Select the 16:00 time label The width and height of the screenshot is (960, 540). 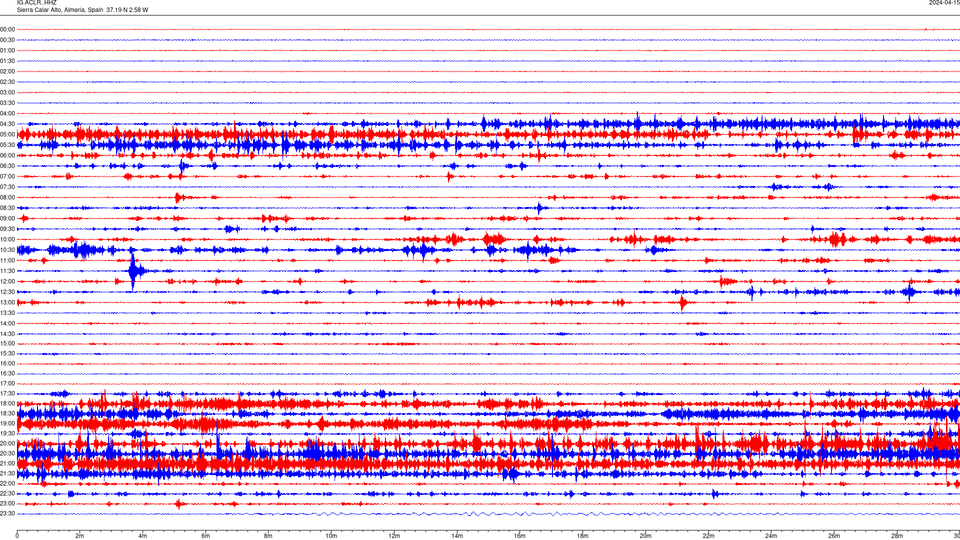click(7, 363)
